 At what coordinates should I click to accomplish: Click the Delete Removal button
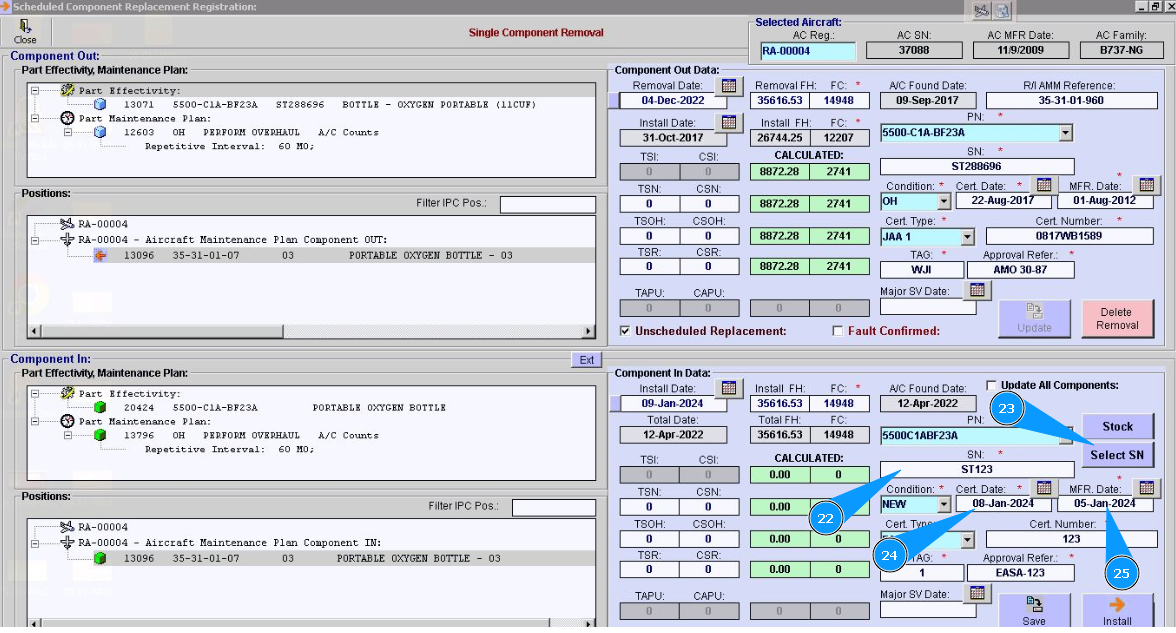tap(1116, 318)
